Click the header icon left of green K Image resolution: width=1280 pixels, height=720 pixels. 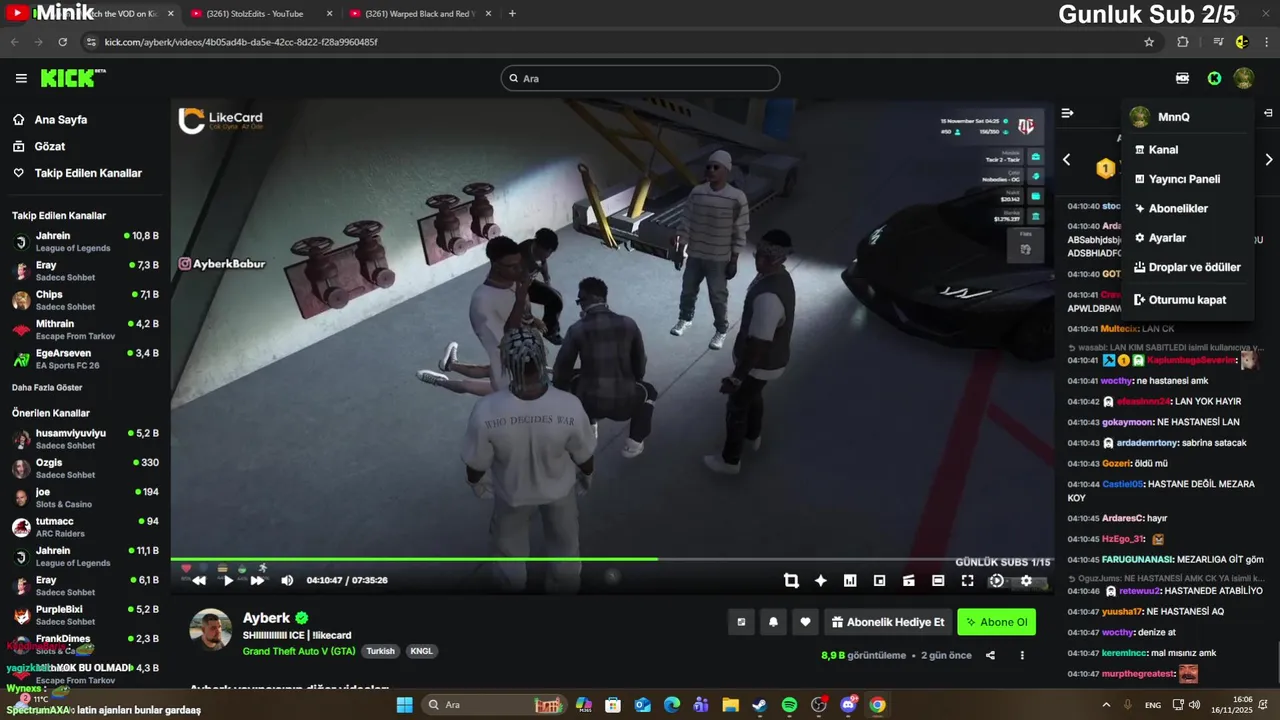click(1183, 78)
